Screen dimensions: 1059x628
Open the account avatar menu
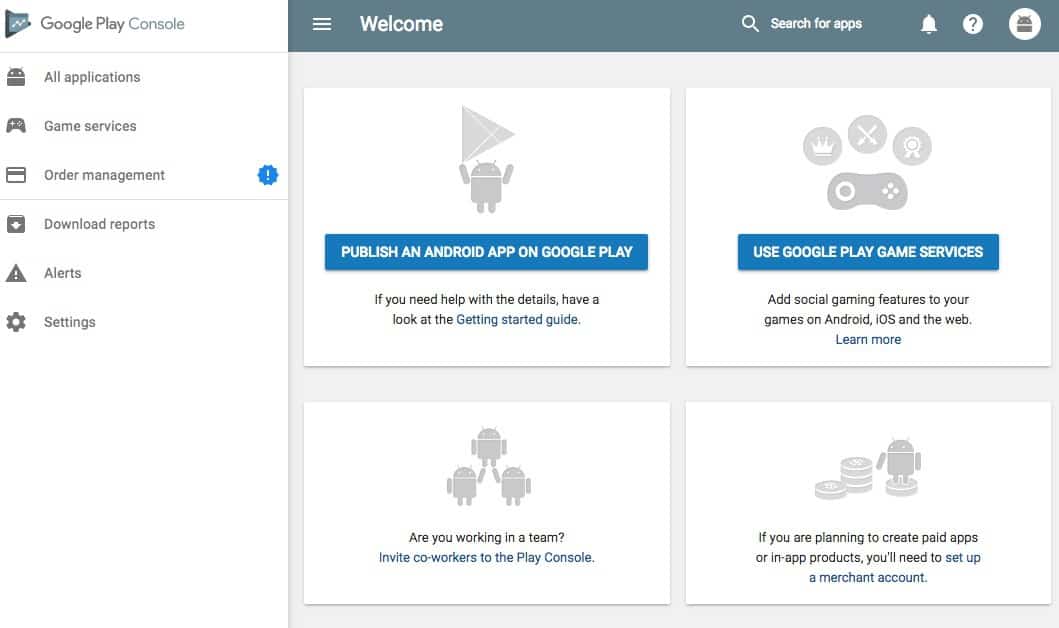click(x=1025, y=24)
